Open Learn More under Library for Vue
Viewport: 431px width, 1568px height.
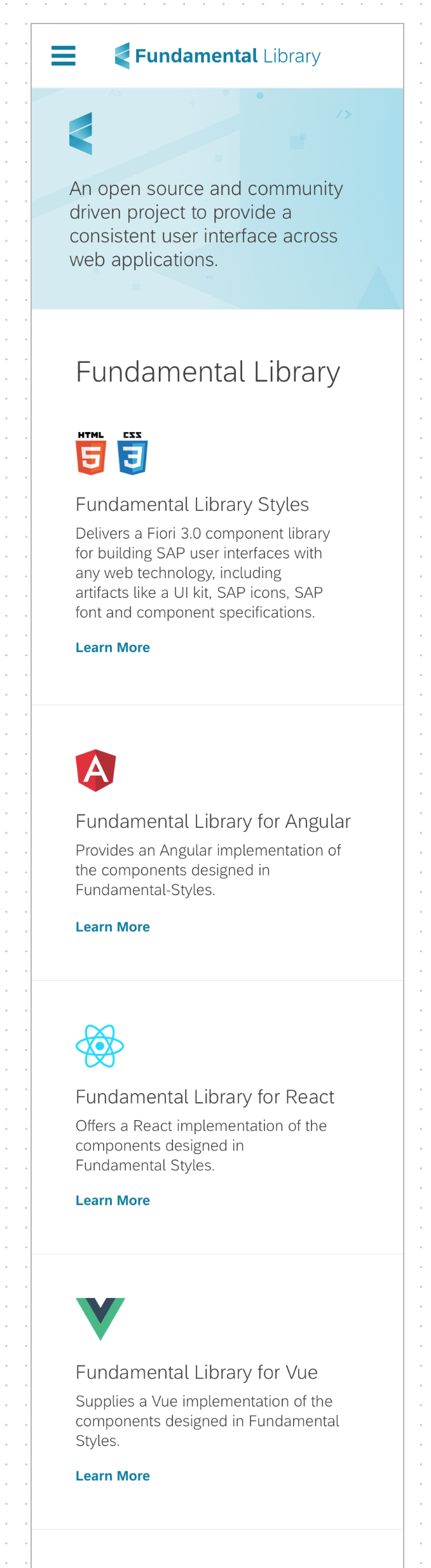point(113,1476)
